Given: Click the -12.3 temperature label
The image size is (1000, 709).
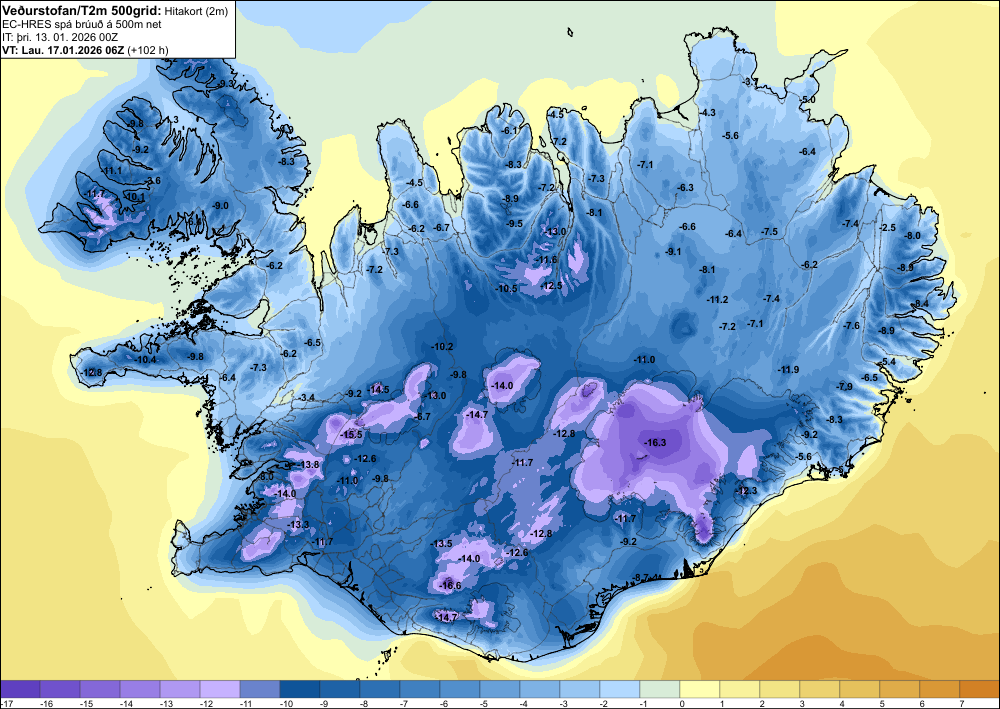Looking at the screenshot, I should 746,491.
